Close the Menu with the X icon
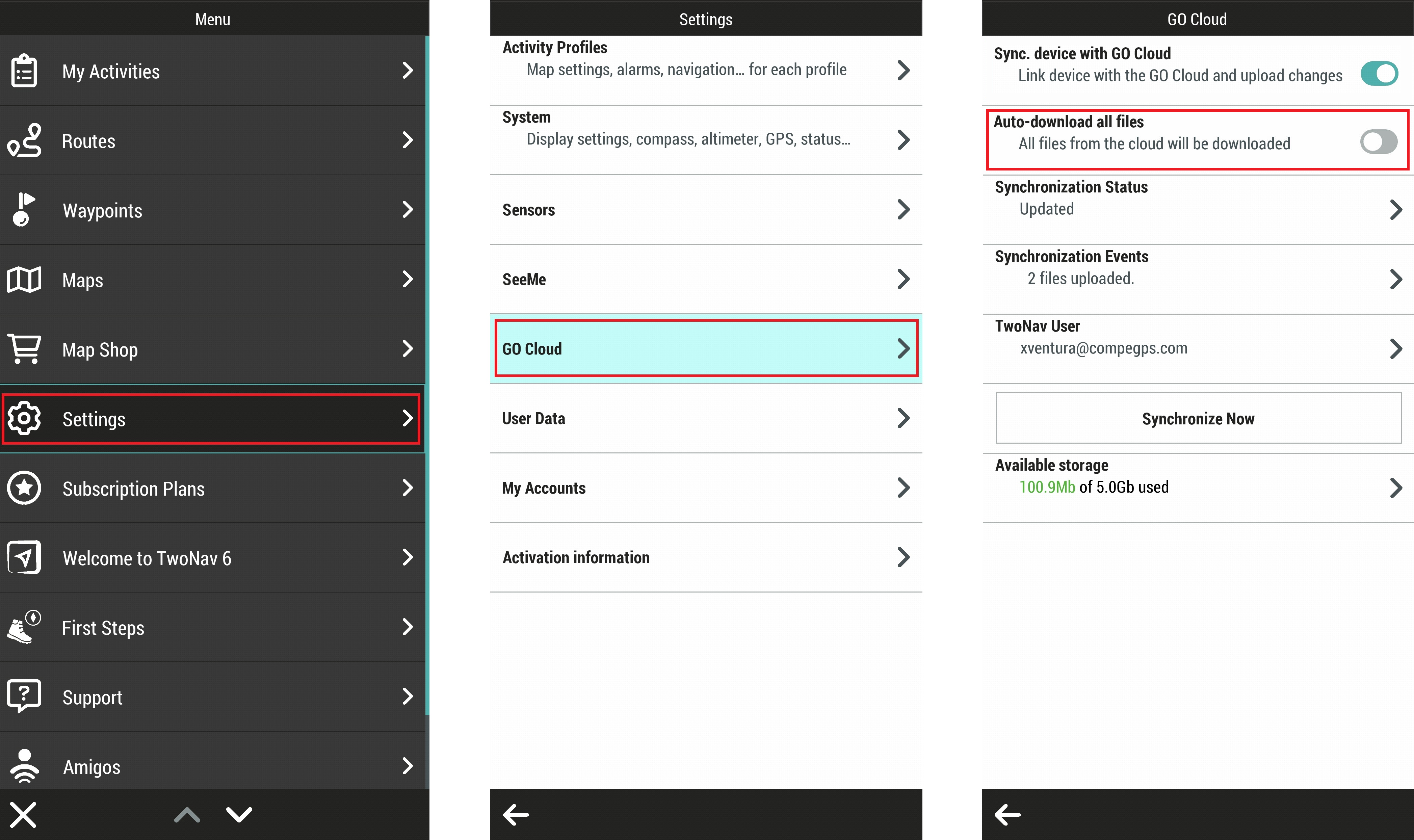The image size is (1414, 840). tap(23, 815)
